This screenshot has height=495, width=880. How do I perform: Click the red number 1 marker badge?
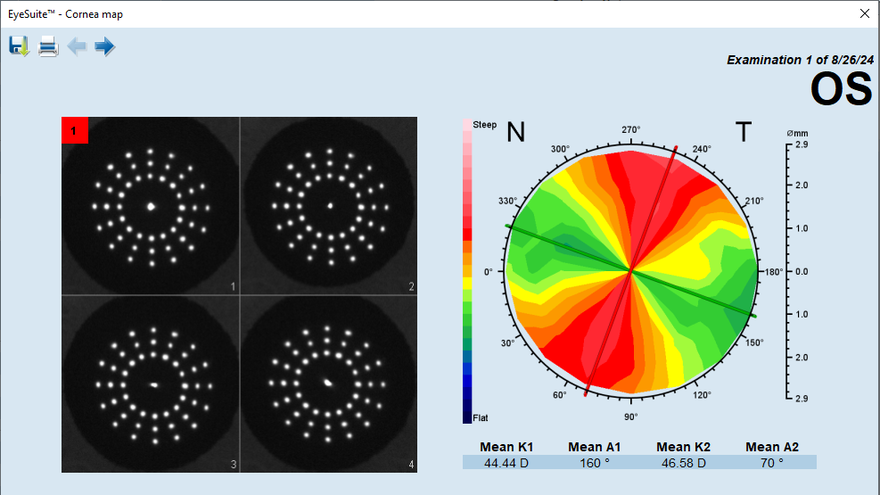click(x=75, y=131)
